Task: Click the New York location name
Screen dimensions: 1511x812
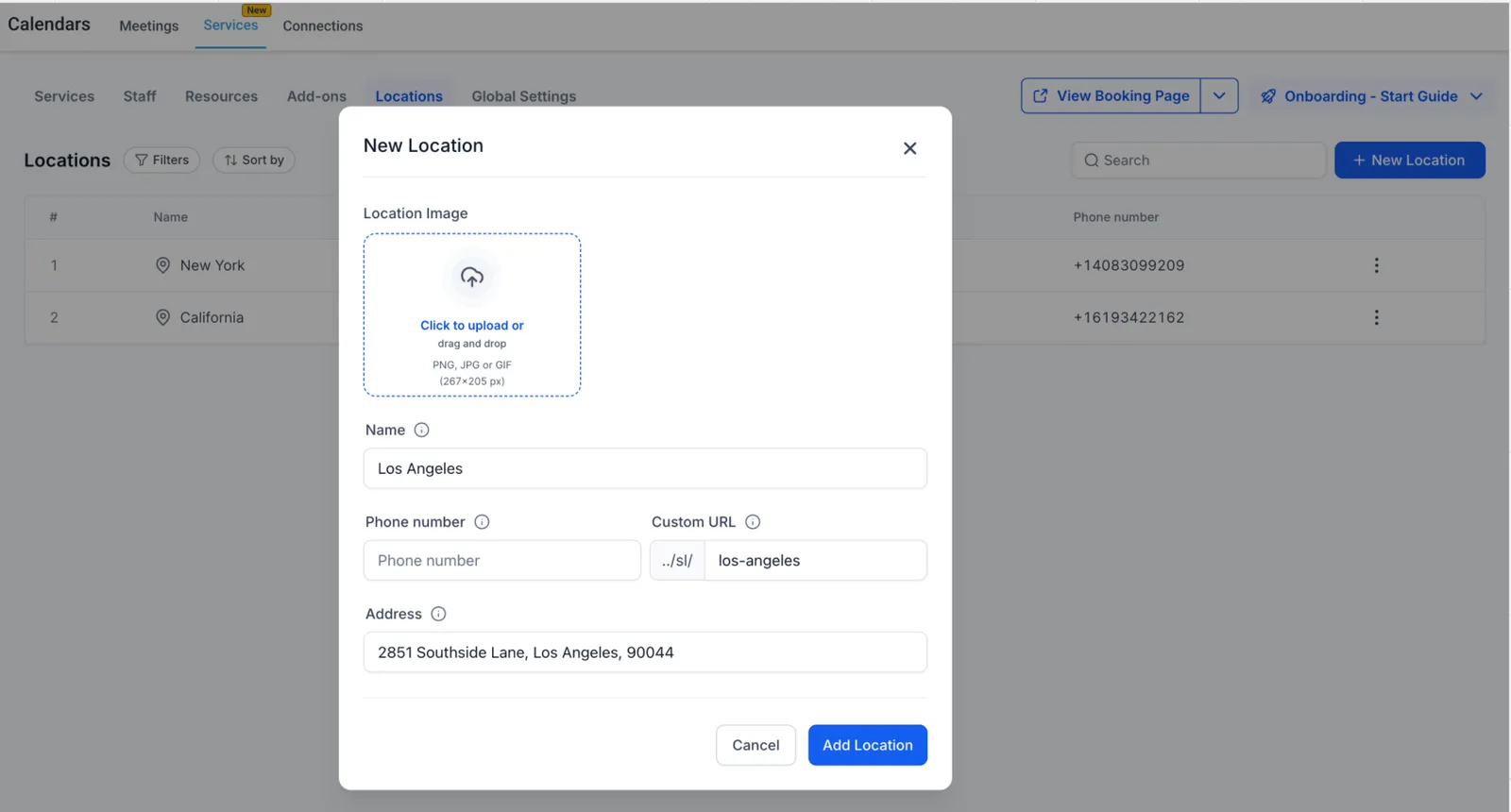Action: tap(212, 265)
